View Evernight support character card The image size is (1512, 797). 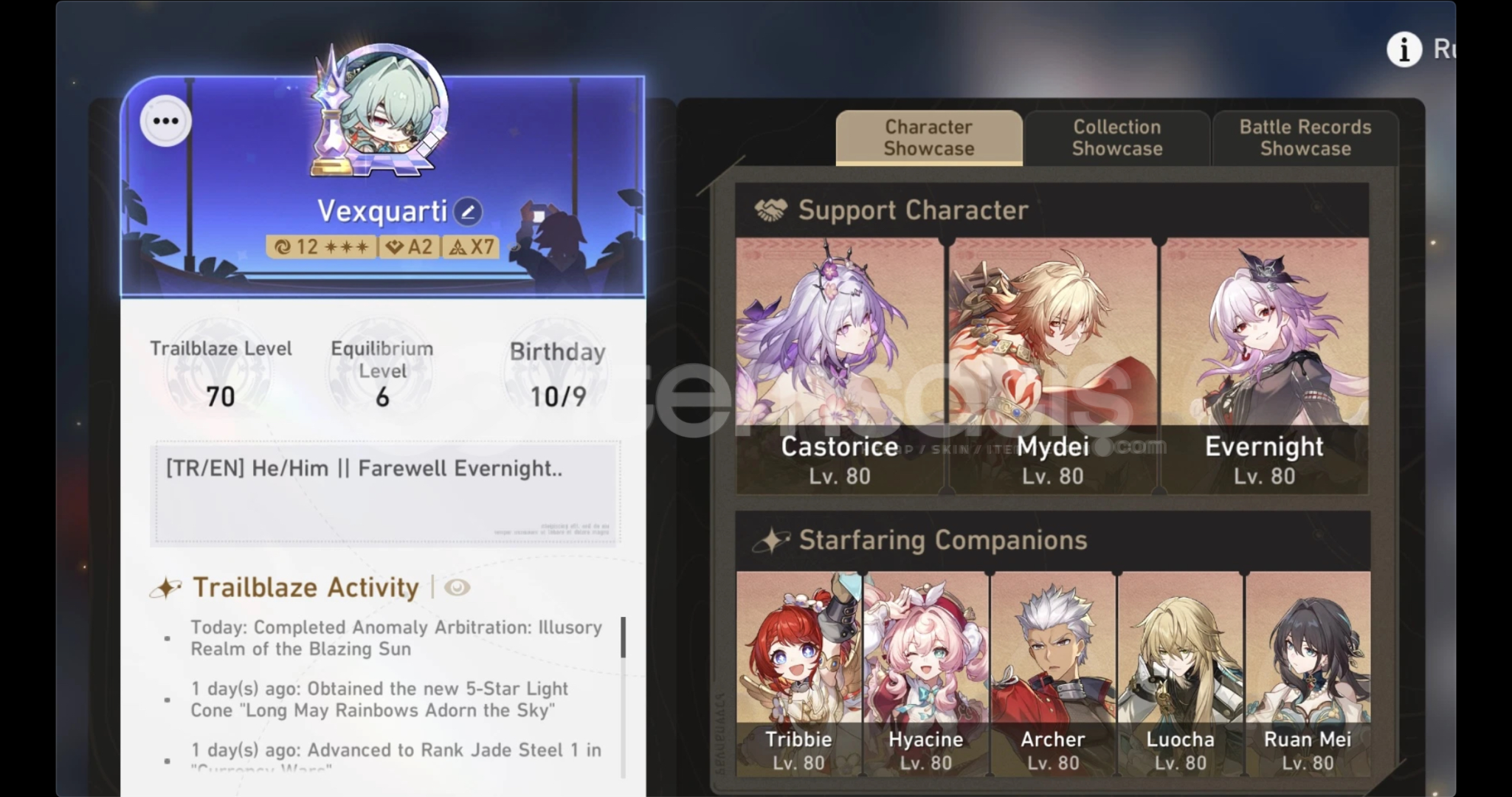tap(1264, 365)
